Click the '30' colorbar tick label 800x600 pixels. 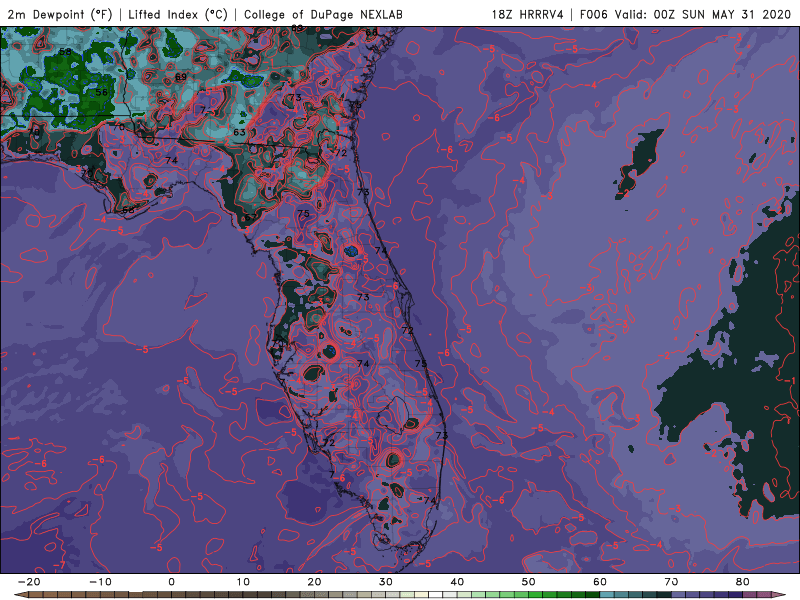(x=386, y=582)
